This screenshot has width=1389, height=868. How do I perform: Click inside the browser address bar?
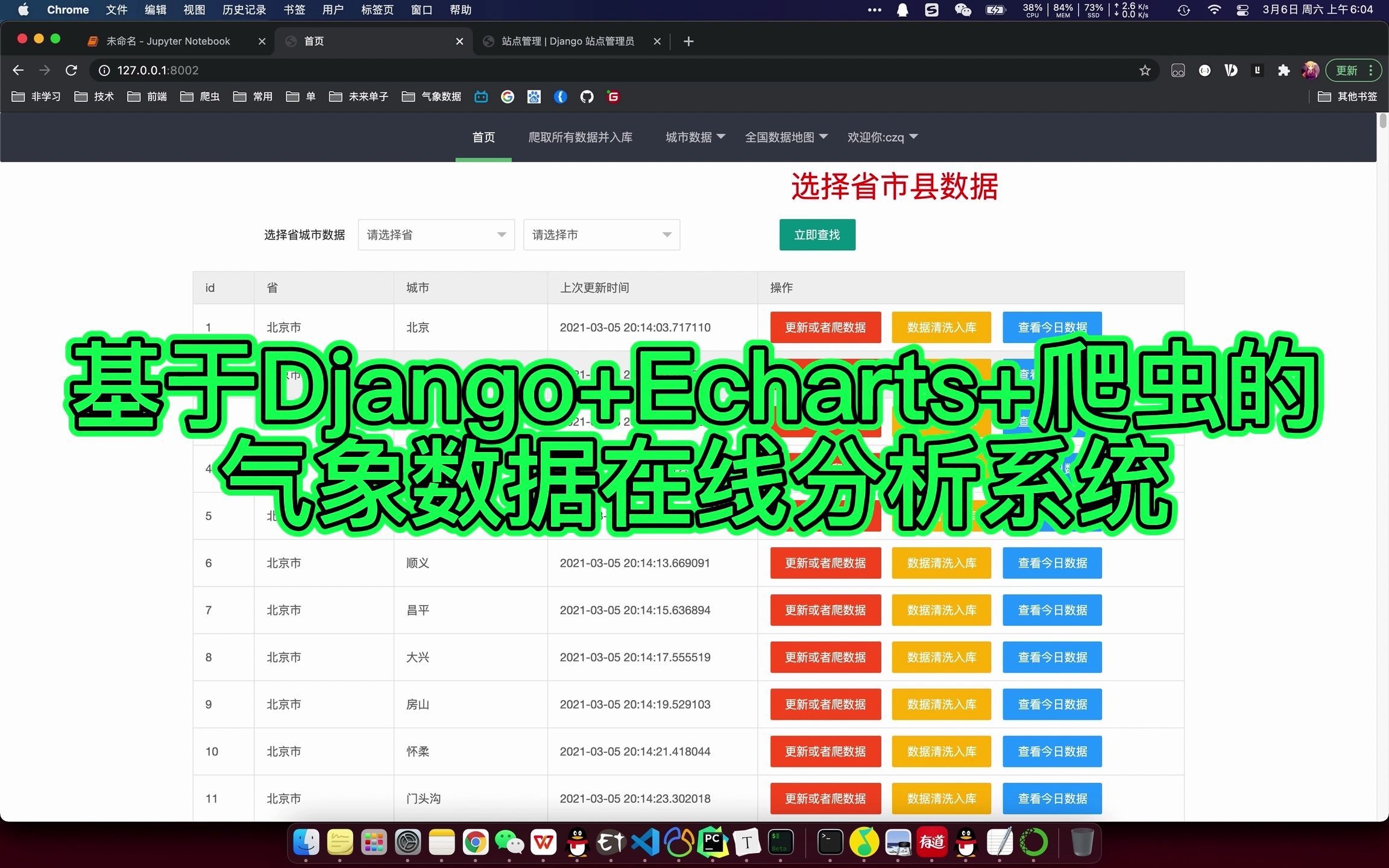(362, 70)
